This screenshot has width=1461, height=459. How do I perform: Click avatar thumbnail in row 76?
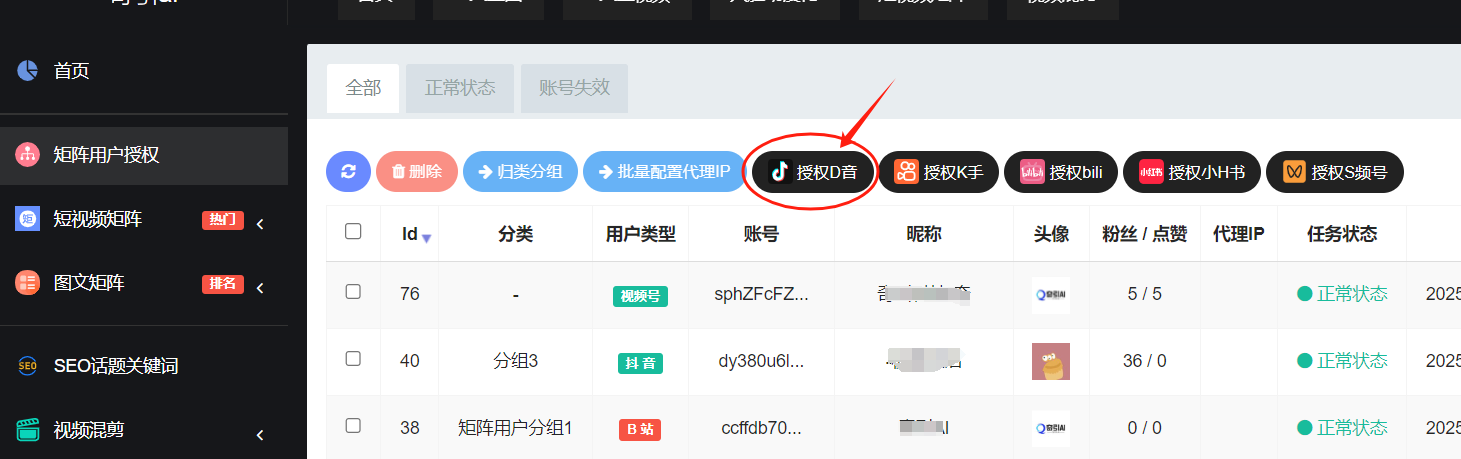[1051, 295]
